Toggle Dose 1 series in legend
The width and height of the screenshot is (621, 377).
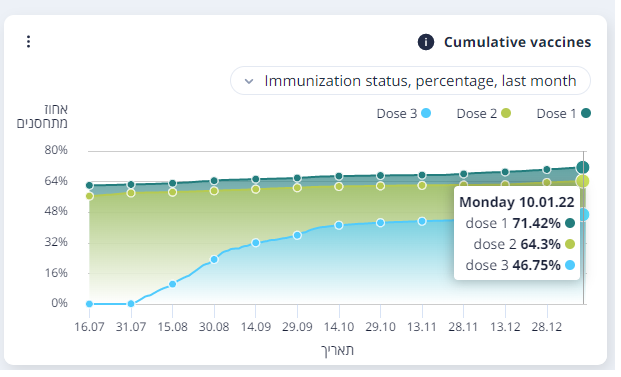[x=564, y=114]
